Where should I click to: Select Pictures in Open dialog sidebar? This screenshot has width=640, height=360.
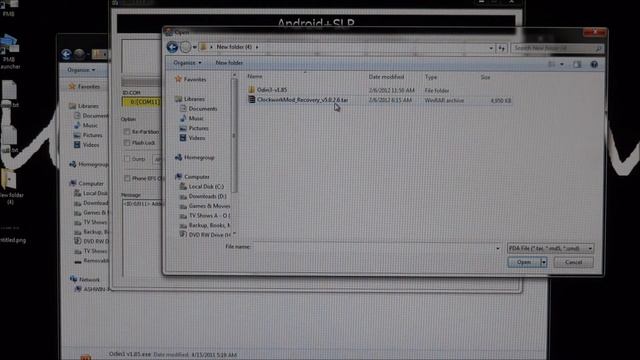[198, 128]
